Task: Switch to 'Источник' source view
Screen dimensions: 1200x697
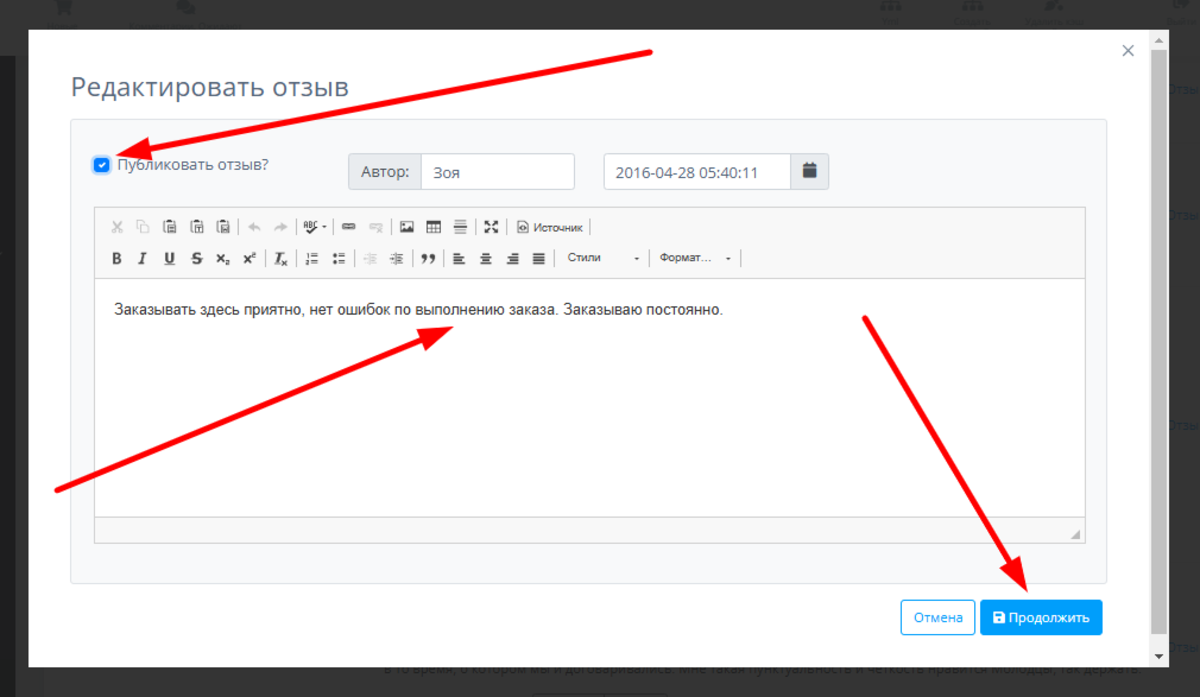Action: pyautogui.click(x=550, y=227)
